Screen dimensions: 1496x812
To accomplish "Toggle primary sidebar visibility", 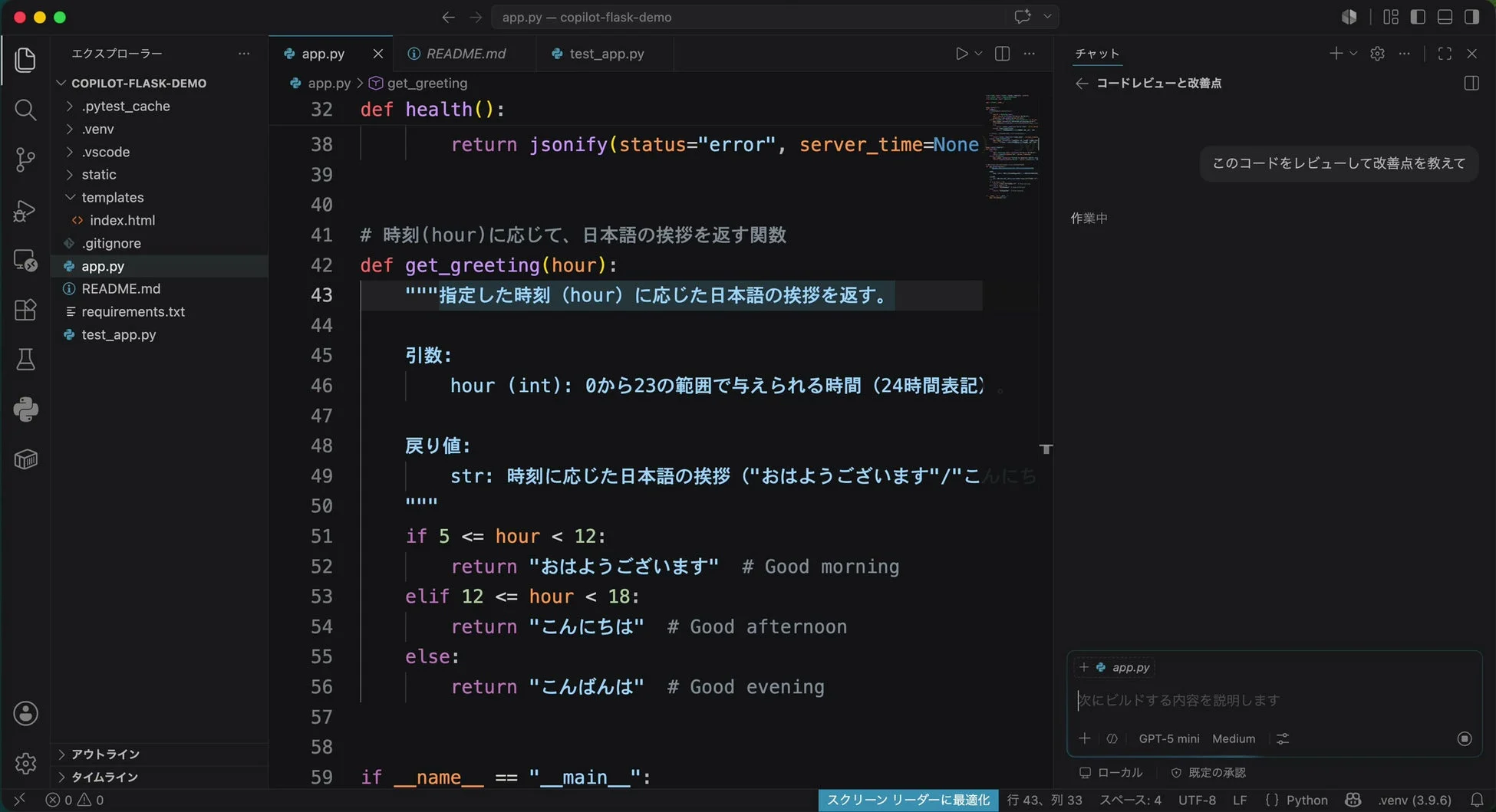I will (1418, 17).
